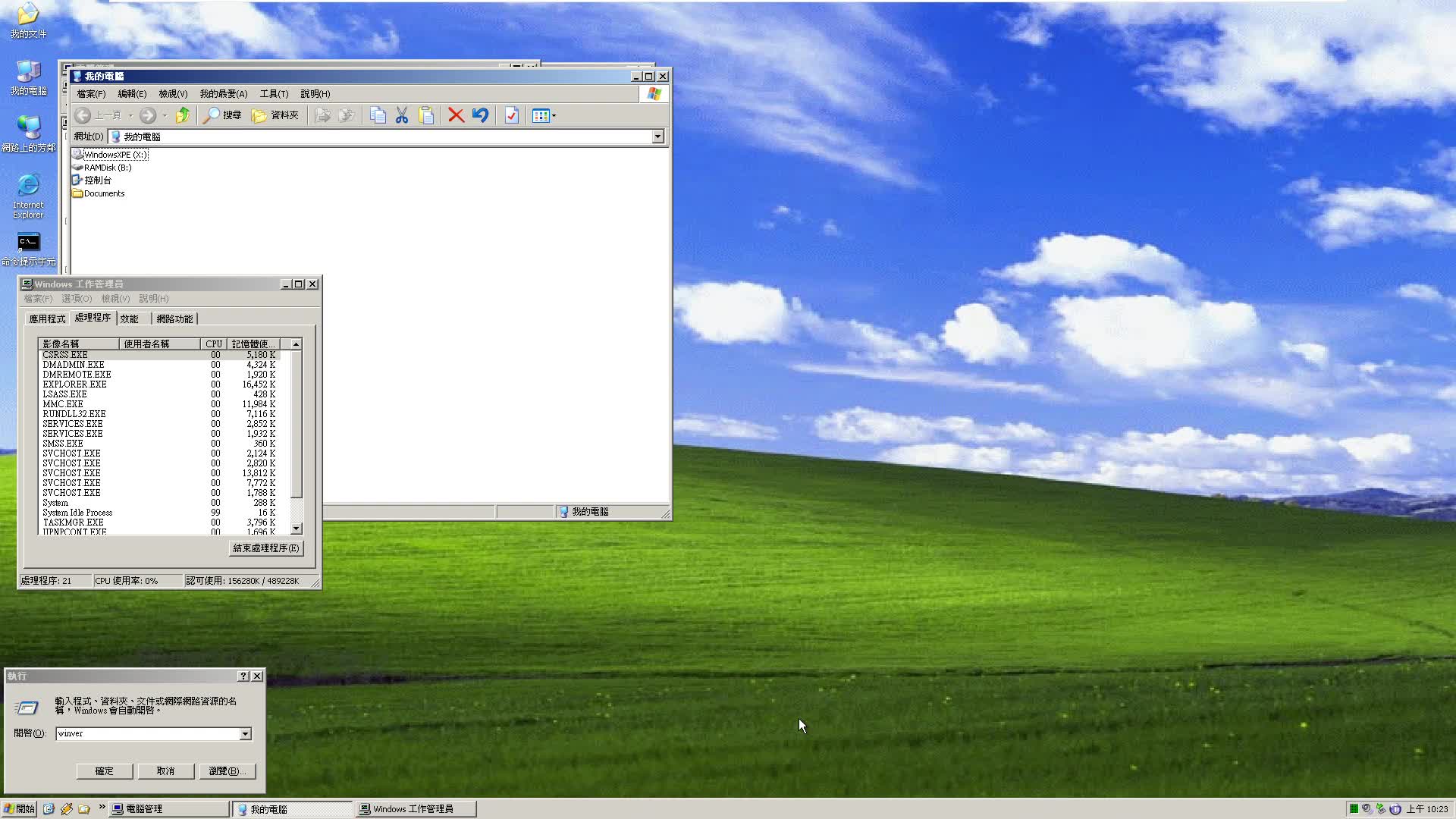Viewport: 1456px width, 819px height.
Task: Open 我的文件 desktop icon
Action: tap(28, 15)
